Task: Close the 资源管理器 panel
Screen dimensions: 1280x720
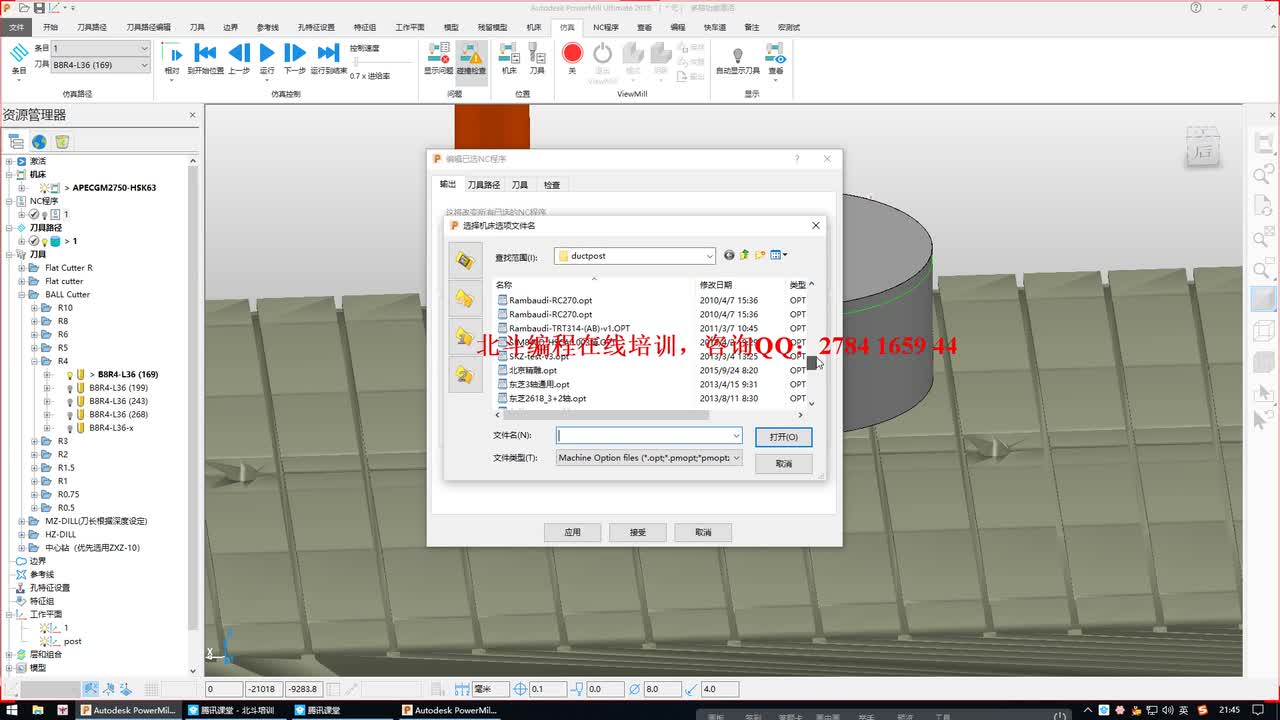Action: pos(193,115)
